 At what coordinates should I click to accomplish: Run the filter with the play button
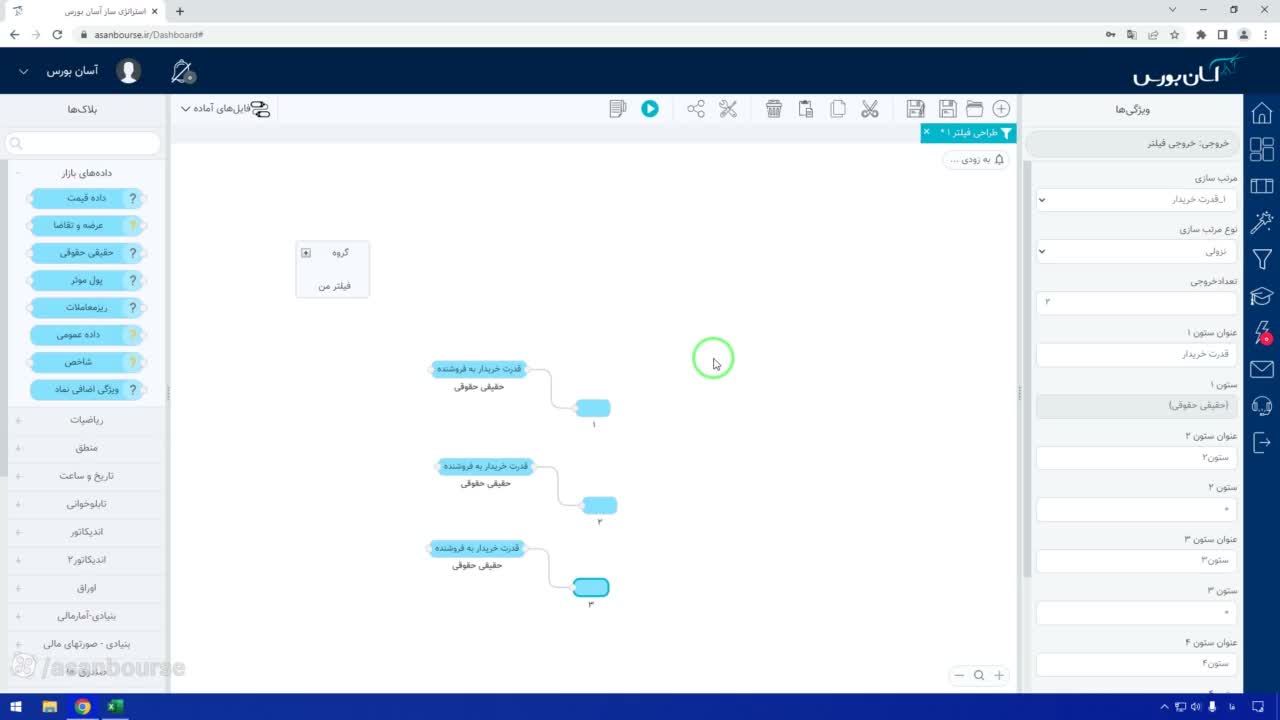(650, 109)
